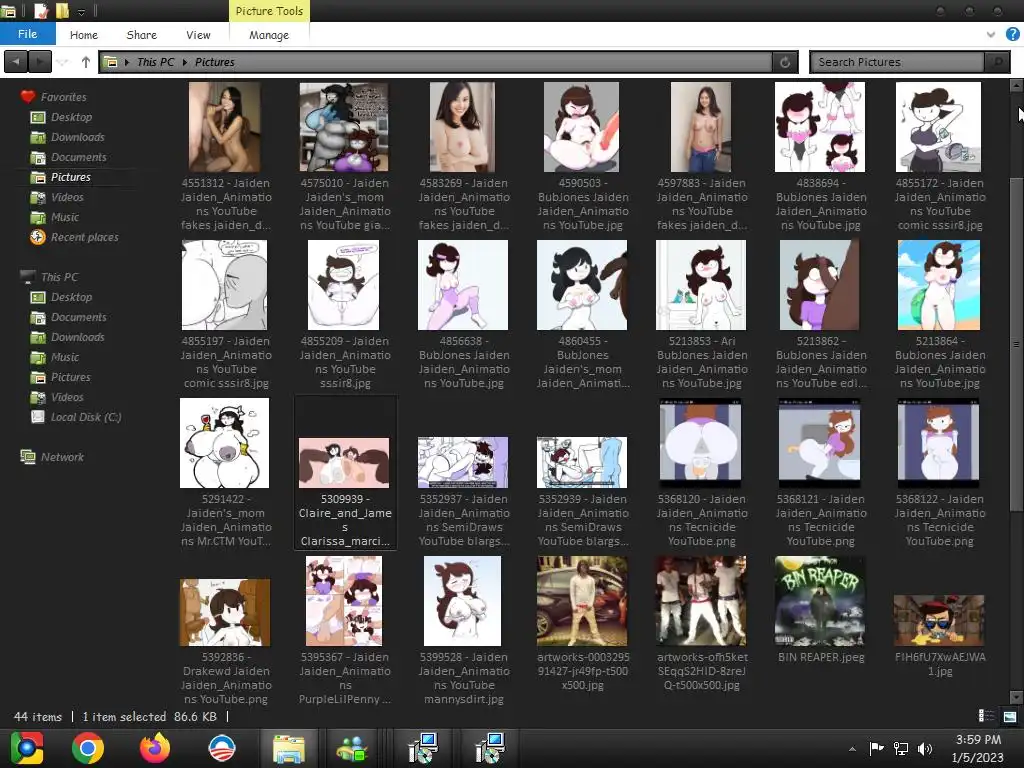This screenshot has height=768, width=1024.
Task: Open Videos under This PC
Action: pos(67,397)
